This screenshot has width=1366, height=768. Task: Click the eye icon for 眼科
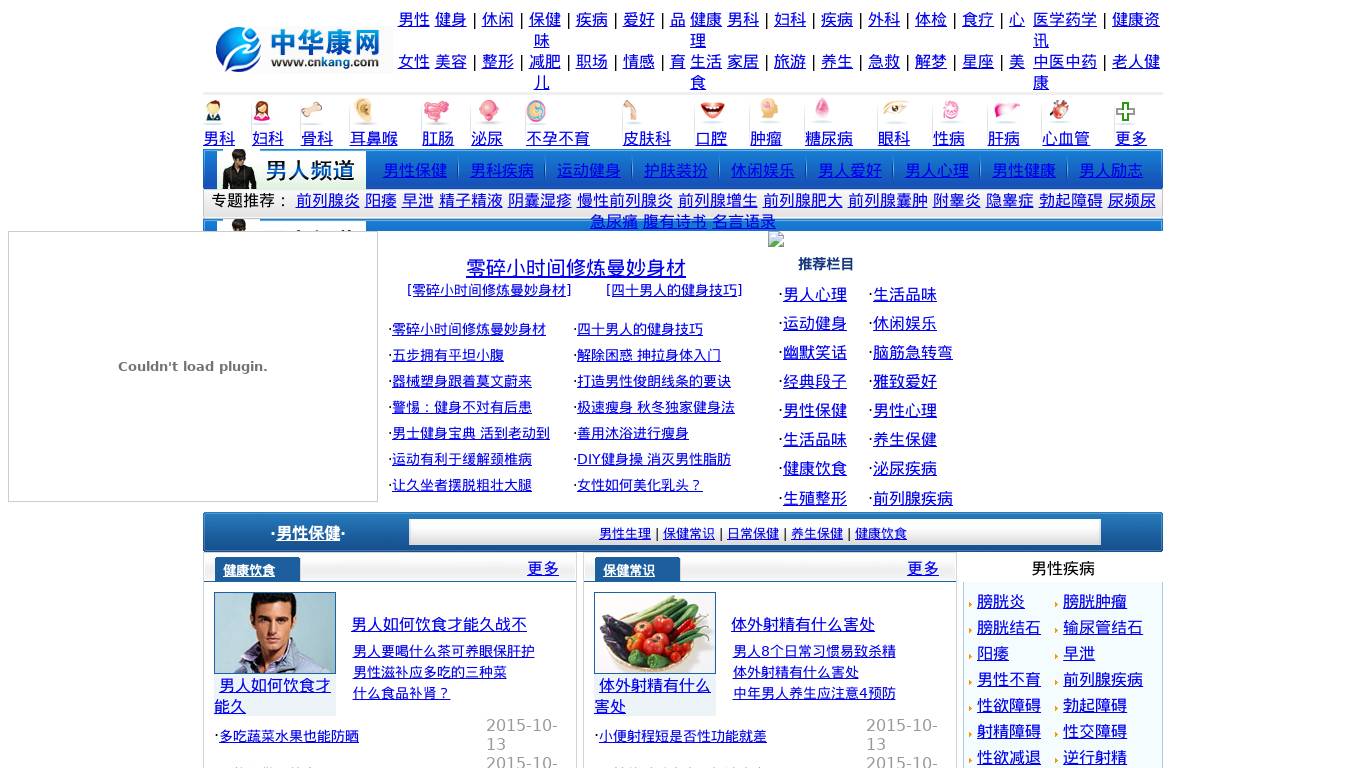click(x=893, y=110)
